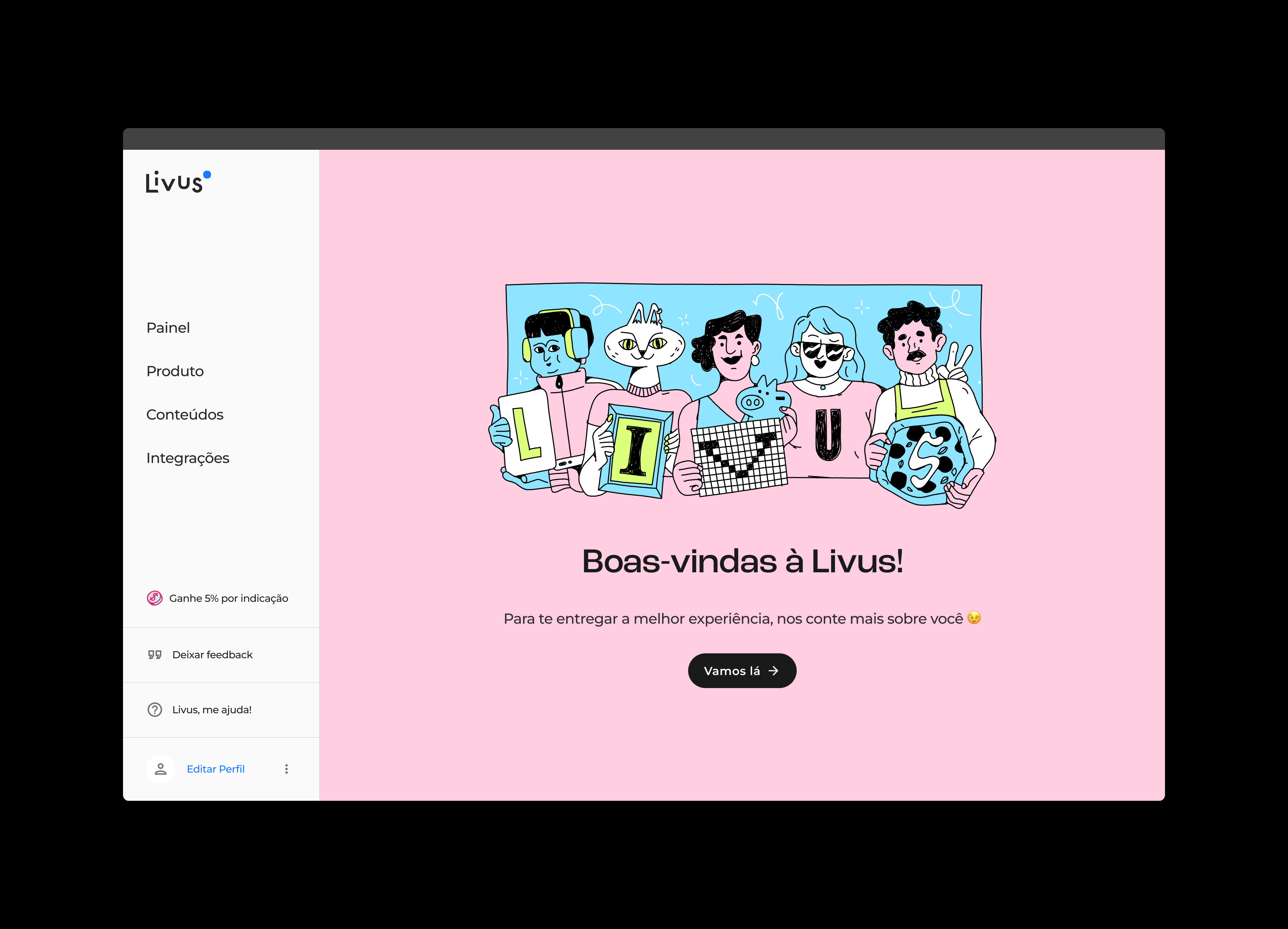Click the winking emoji after the subtitle
The height and width of the screenshot is (929, 1288).
(x=974, y=618)
